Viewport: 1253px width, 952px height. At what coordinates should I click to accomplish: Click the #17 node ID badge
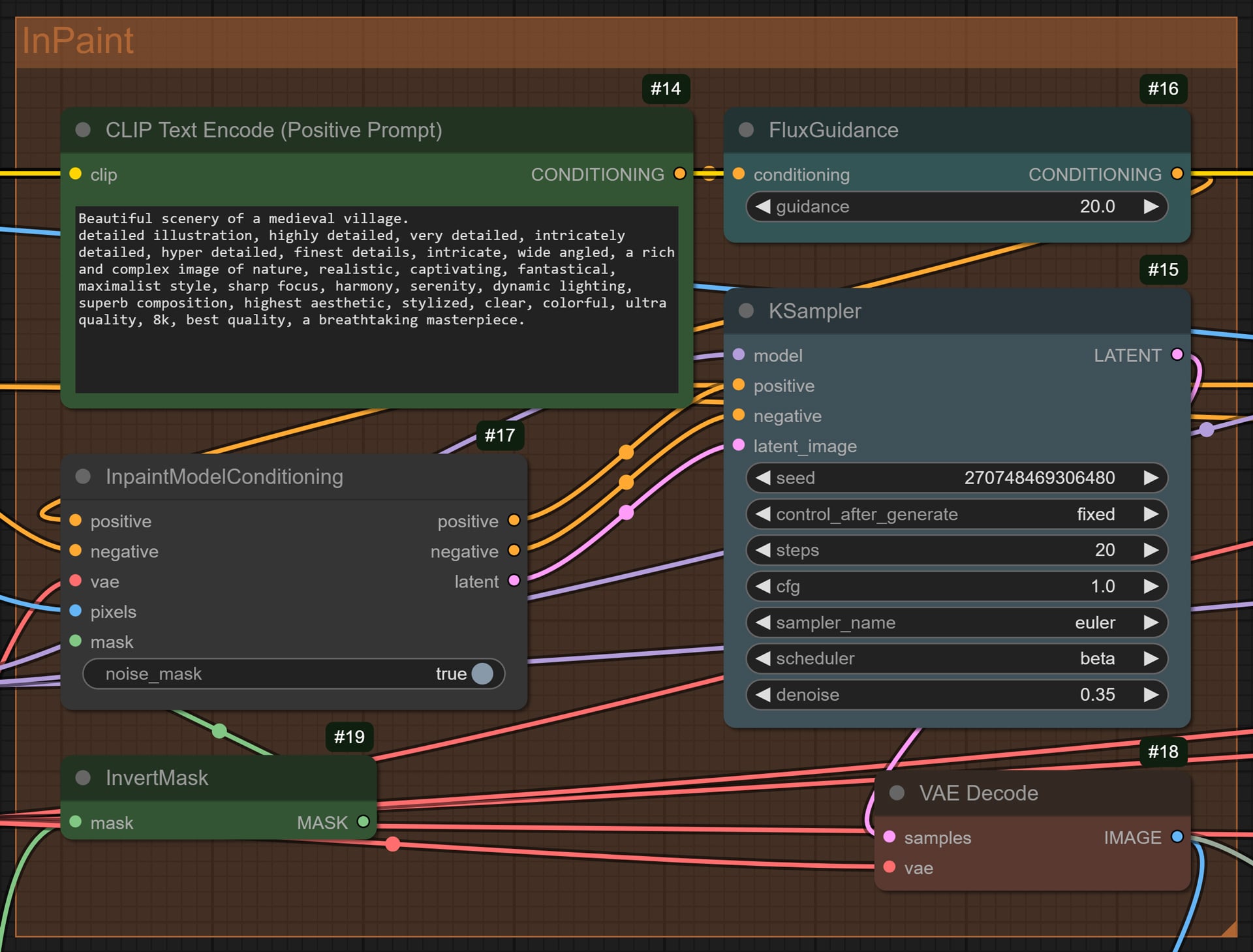(500, 435)
